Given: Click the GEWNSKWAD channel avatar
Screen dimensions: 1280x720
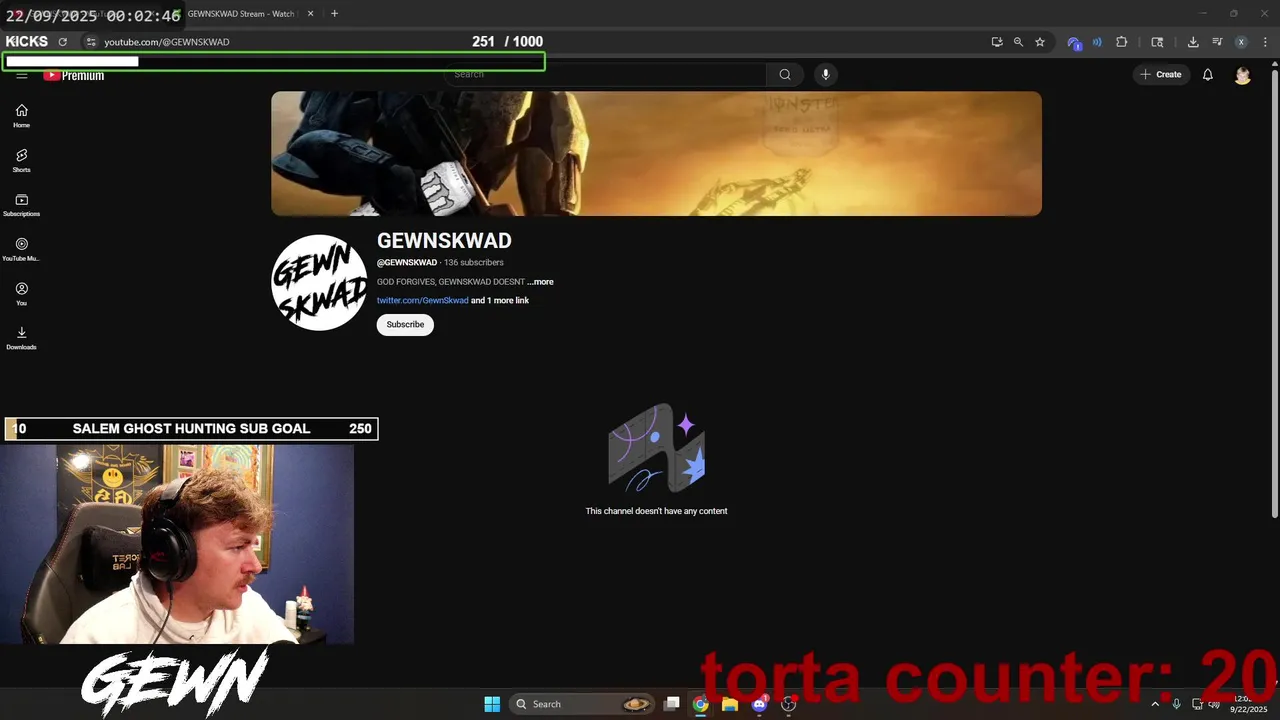Looking at the screenshot, I should coord(319,283).
